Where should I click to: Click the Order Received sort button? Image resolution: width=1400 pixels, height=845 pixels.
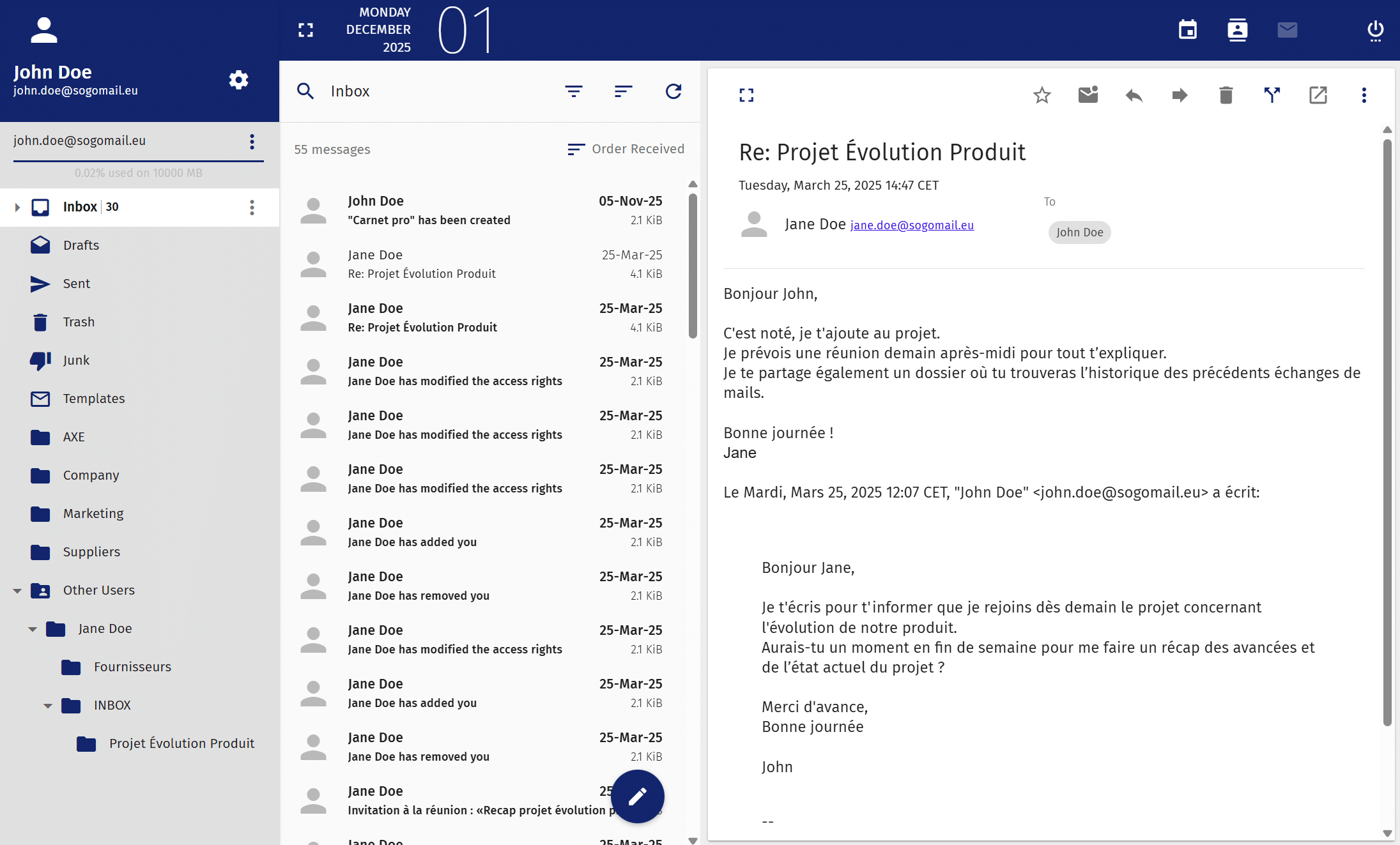626,149
